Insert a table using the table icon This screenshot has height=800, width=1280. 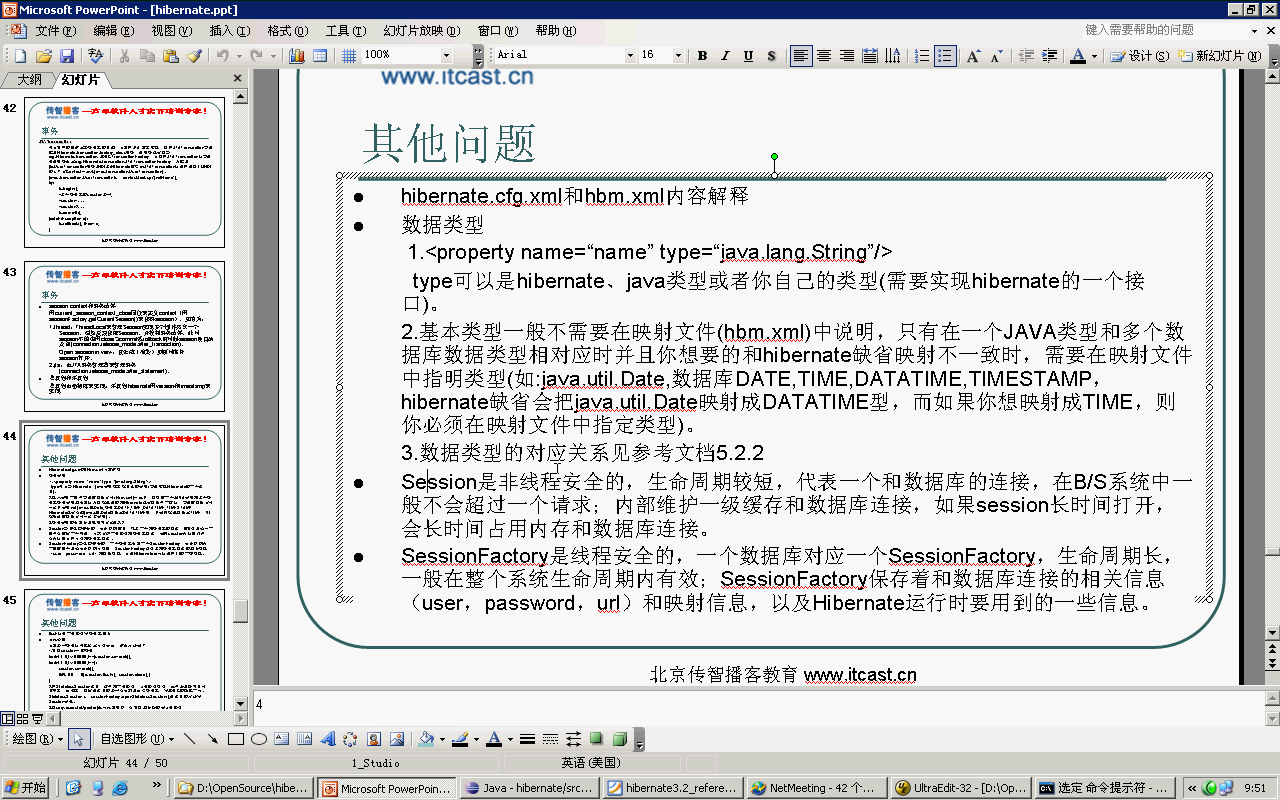(x=320, y=56)
